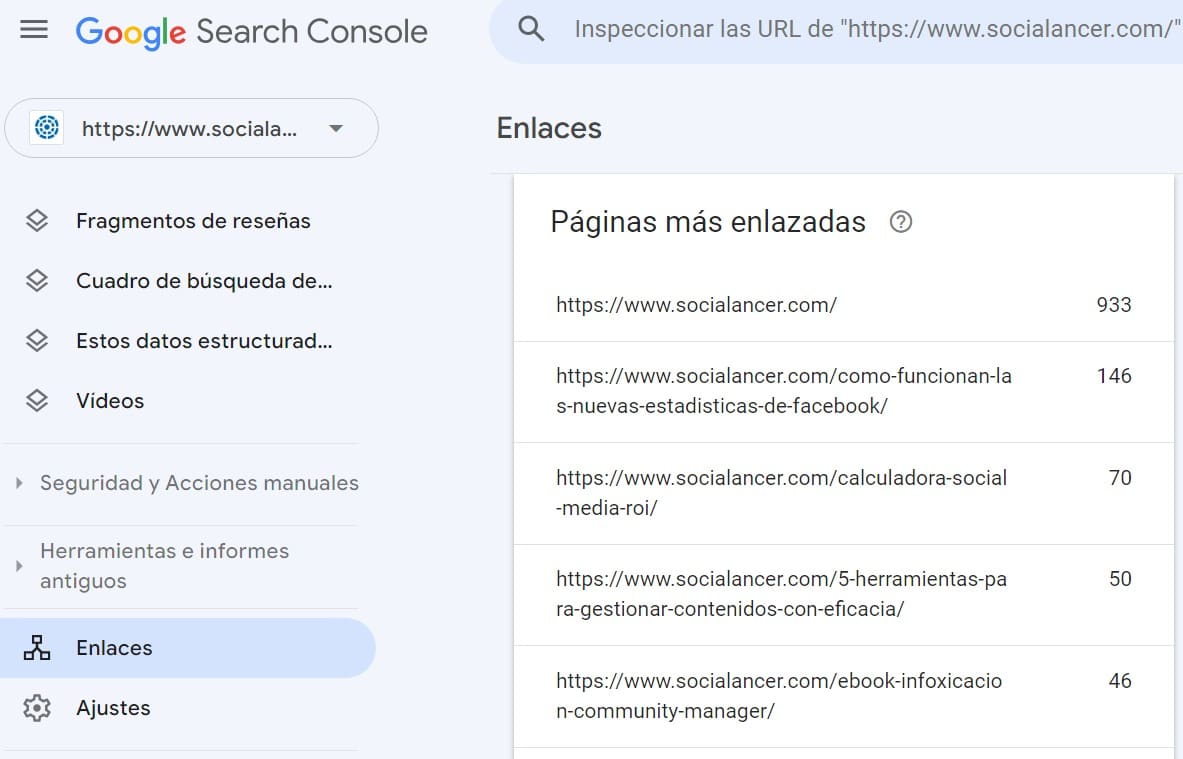
Task: Click the URL inspection search field
Action: click(870, 29)
